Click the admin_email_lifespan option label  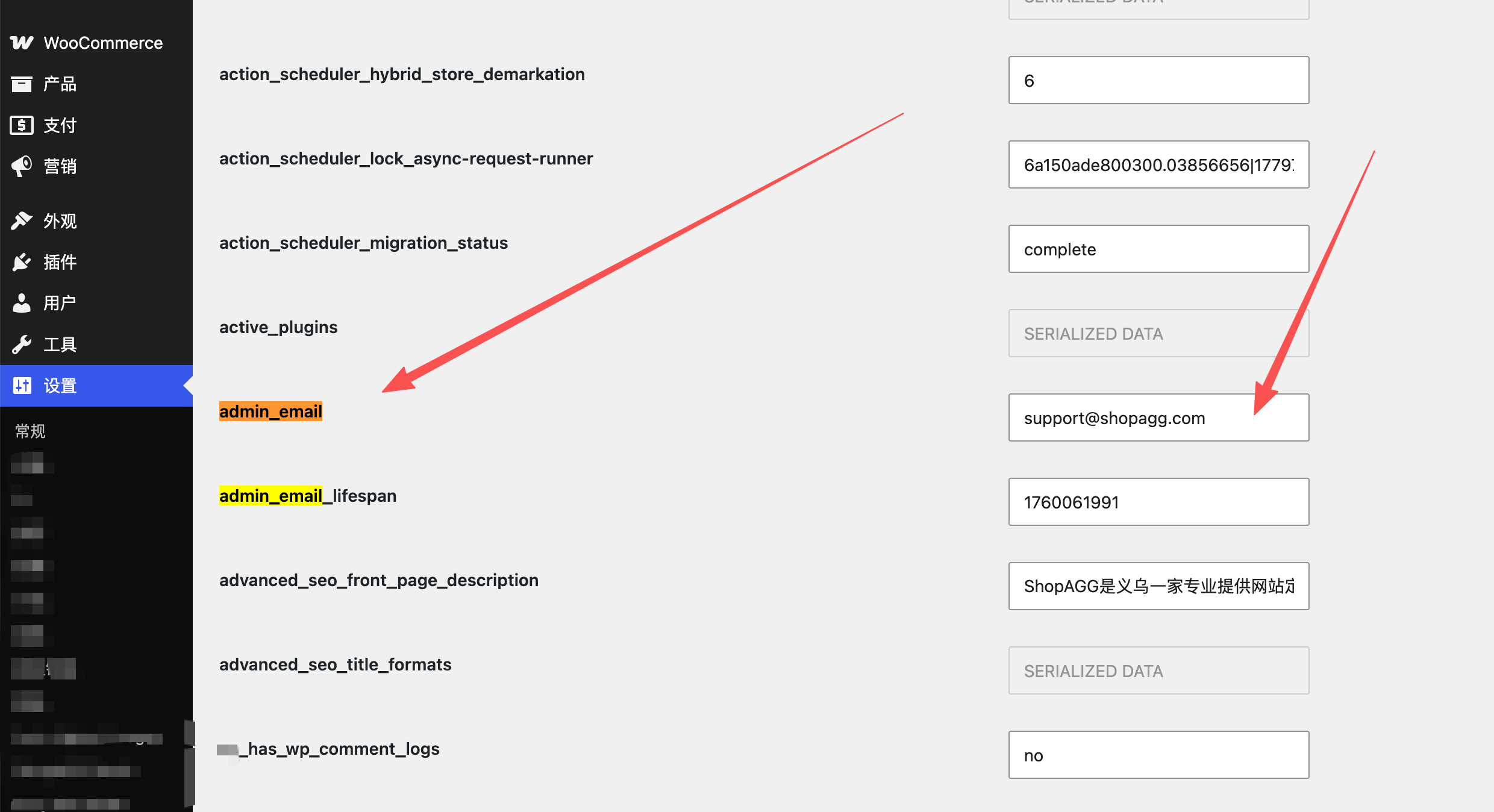[308, 496]
